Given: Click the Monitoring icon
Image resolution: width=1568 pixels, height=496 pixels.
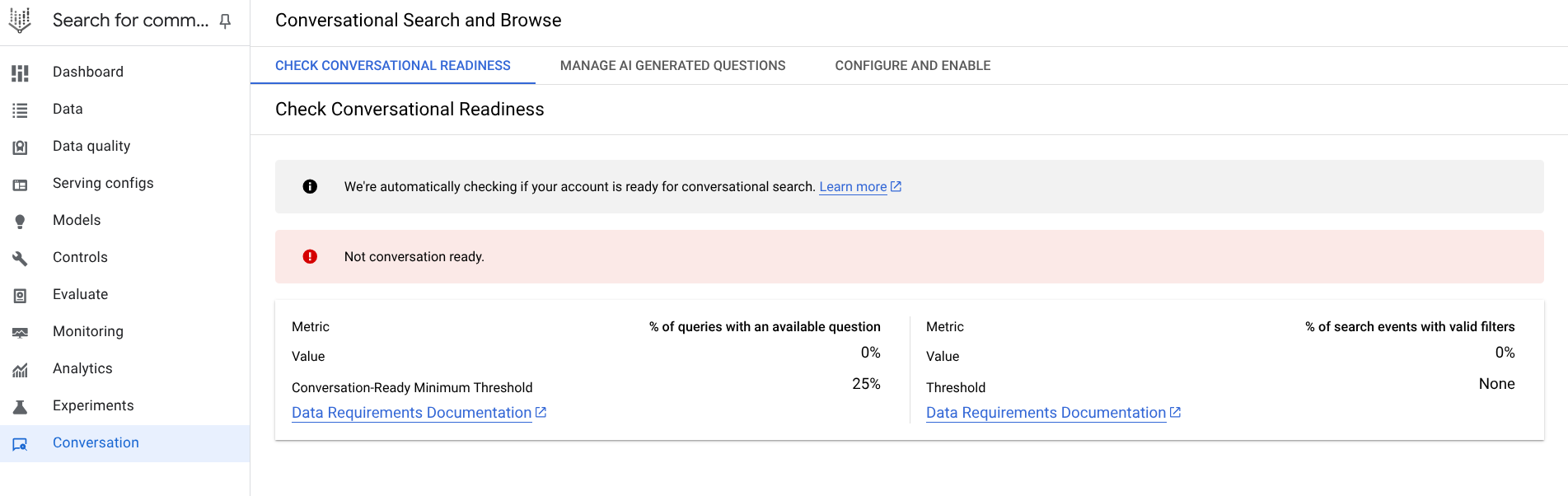Looking at the screenshot, I should pos(20,333).
